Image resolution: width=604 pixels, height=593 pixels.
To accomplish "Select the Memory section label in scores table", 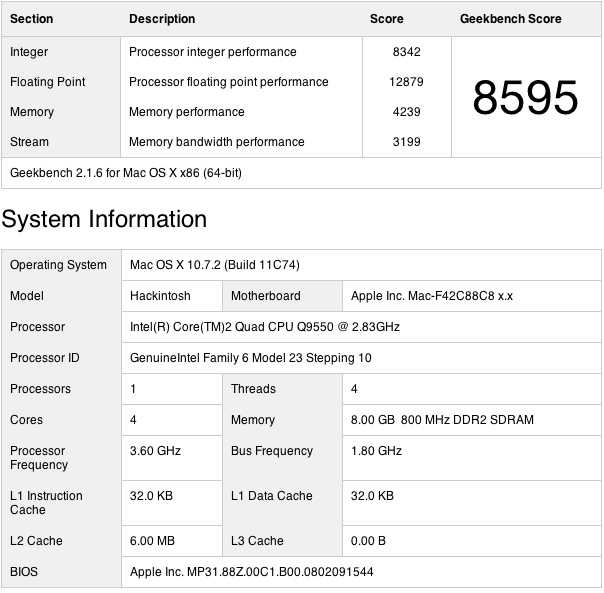I will pos(32,112).
